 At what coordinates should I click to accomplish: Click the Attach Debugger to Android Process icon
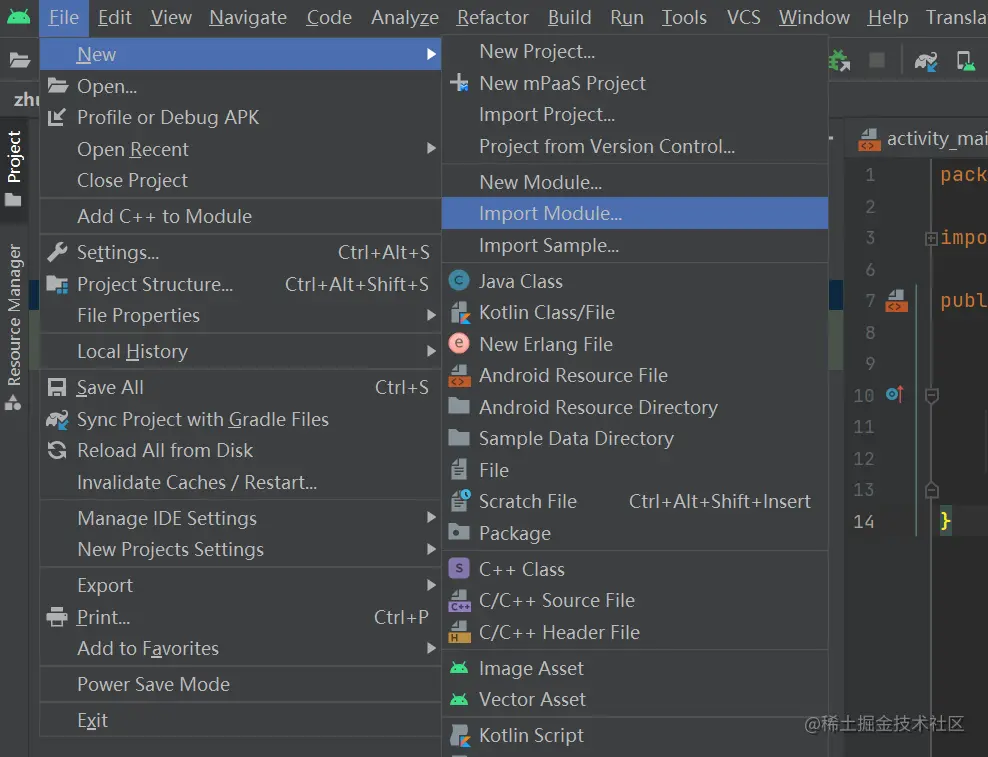click(839, 61)
